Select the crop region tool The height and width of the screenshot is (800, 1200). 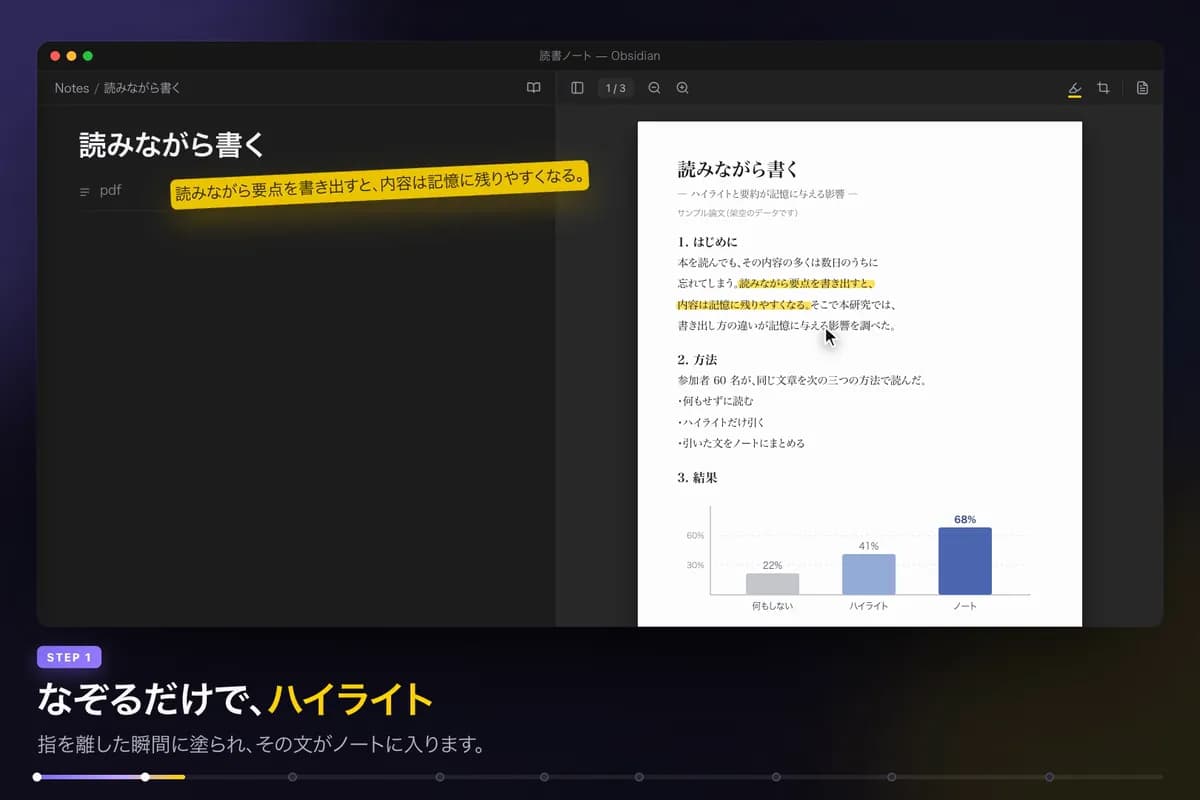point(1103,88)
